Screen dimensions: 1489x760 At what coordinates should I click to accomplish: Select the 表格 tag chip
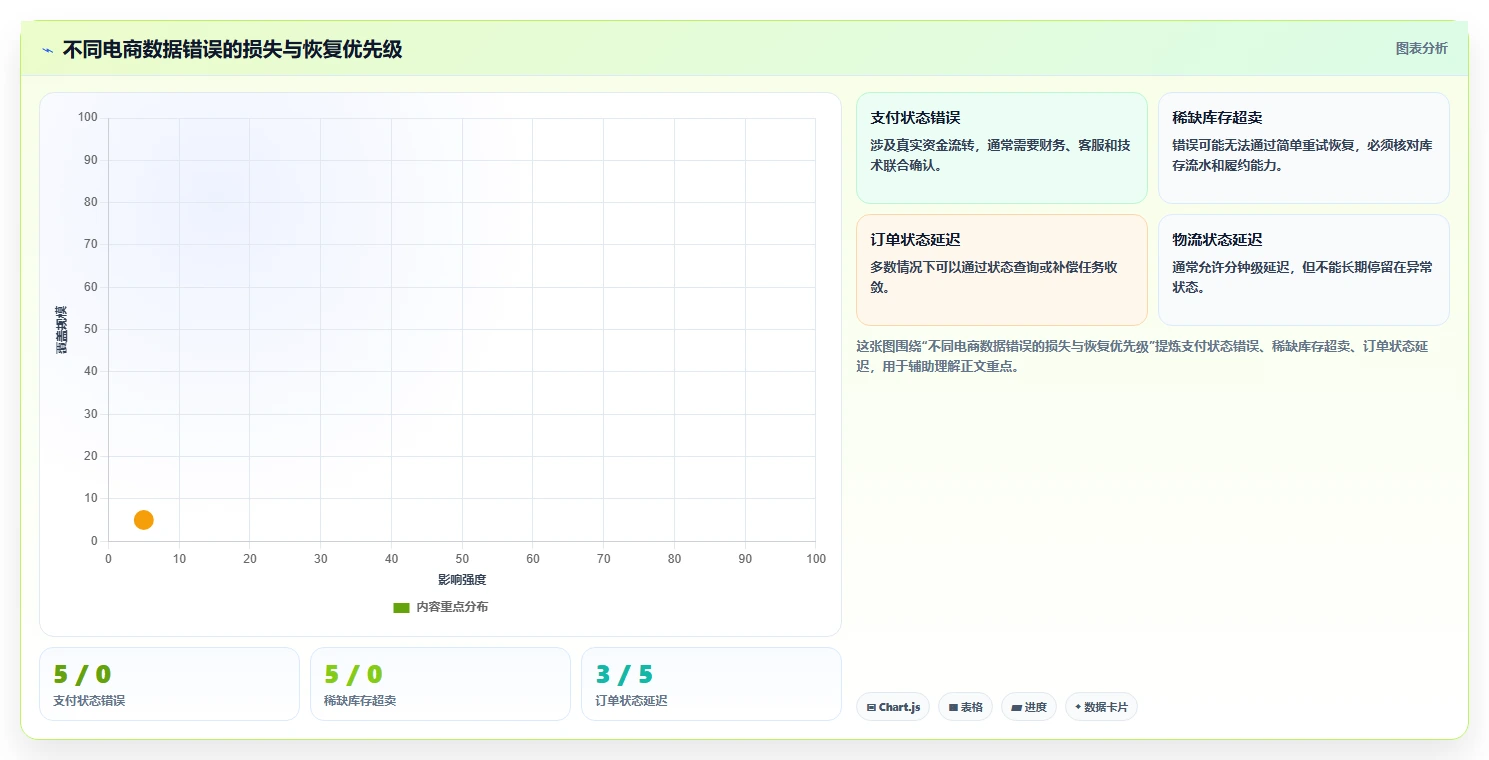tap(965, 707)
